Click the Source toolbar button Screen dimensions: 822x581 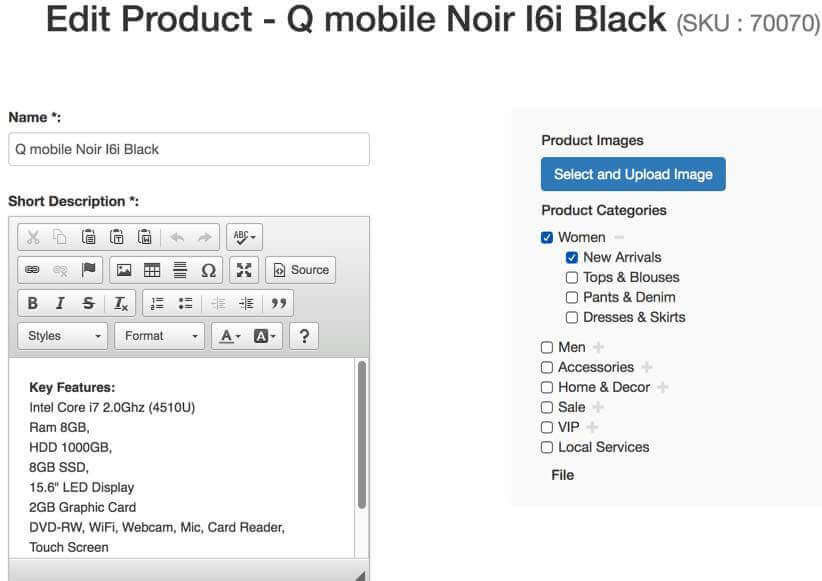[x=301, y=270]
